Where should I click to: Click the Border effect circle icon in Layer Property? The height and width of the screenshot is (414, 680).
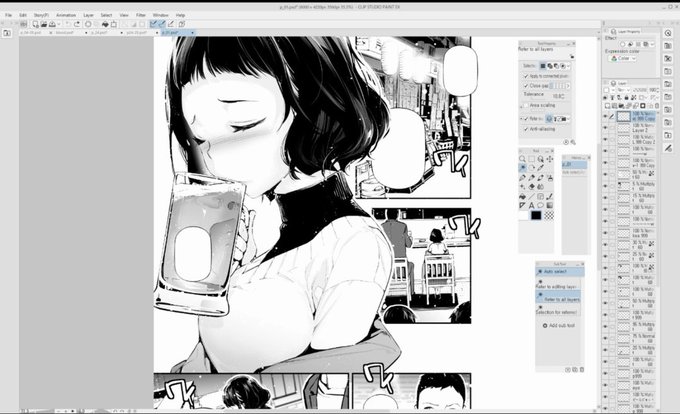623,44
